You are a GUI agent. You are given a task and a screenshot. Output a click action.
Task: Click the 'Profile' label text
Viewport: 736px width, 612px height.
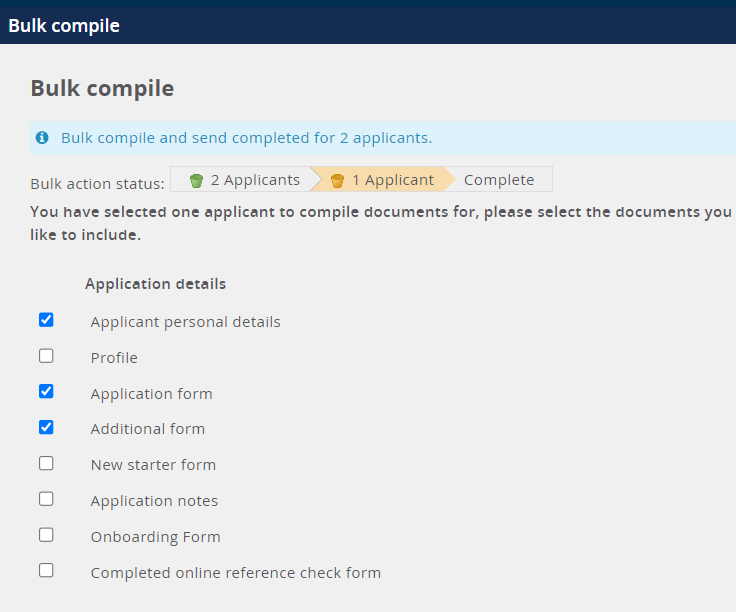114,358
